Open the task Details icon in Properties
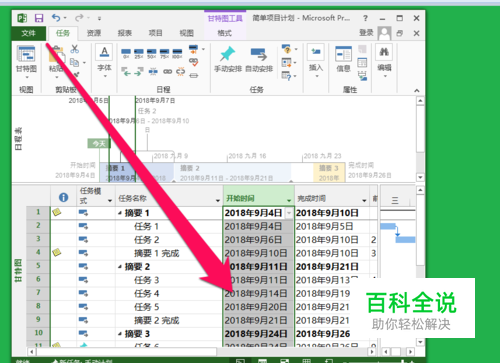Screen dimensions: 500x363 [x=362, y=62]
